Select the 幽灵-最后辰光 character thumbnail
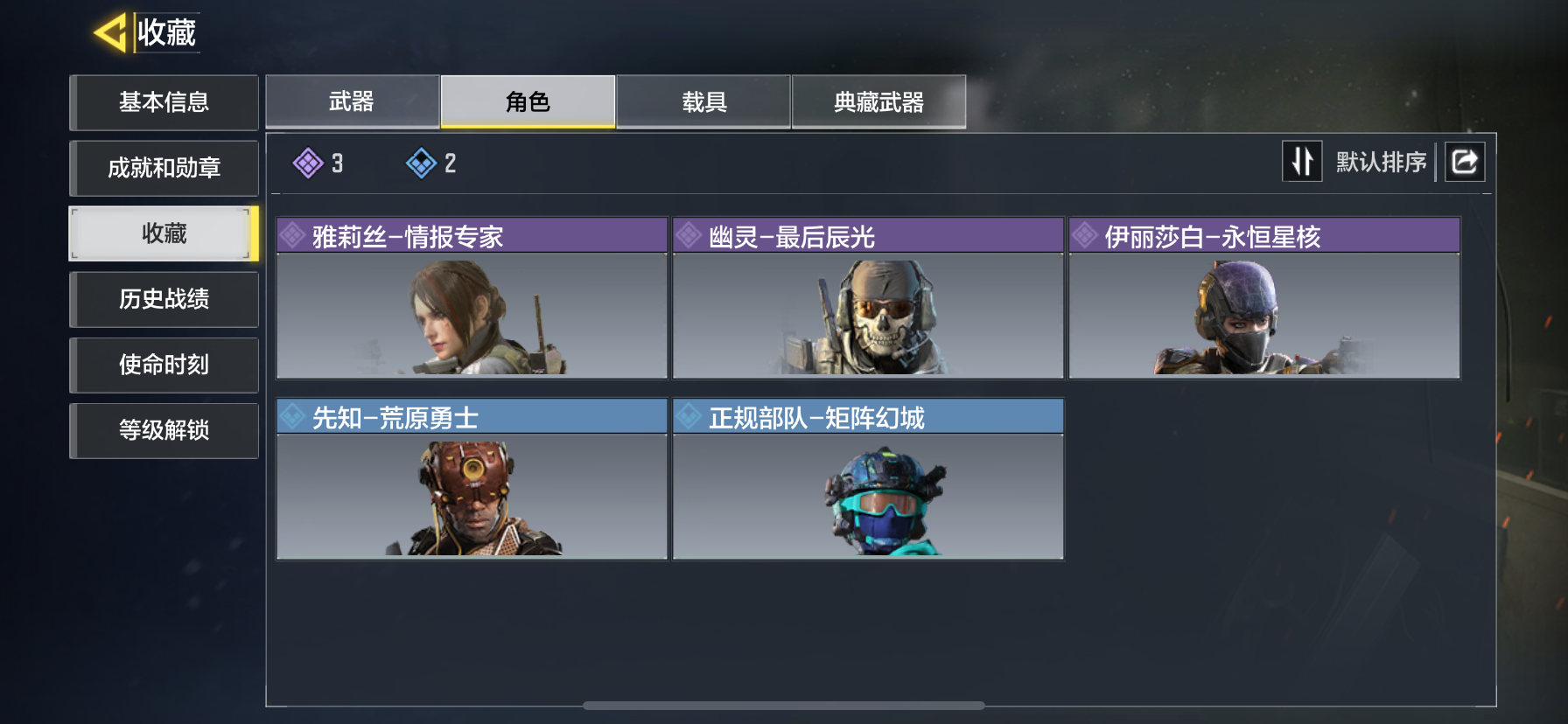 point(868,316)
